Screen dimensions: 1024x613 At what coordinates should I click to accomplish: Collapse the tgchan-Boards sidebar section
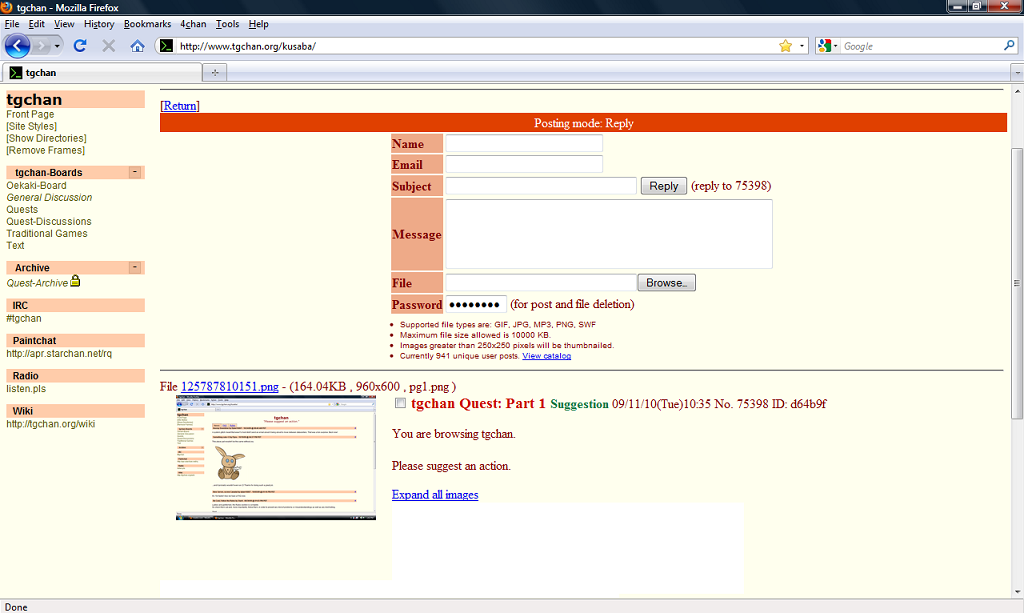[134, 172]
